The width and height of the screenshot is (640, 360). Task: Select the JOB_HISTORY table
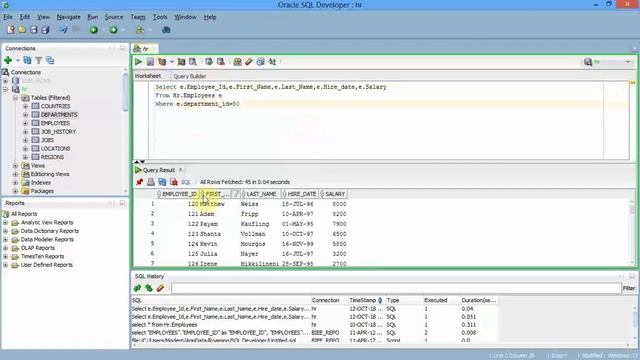tap(58, 132)
